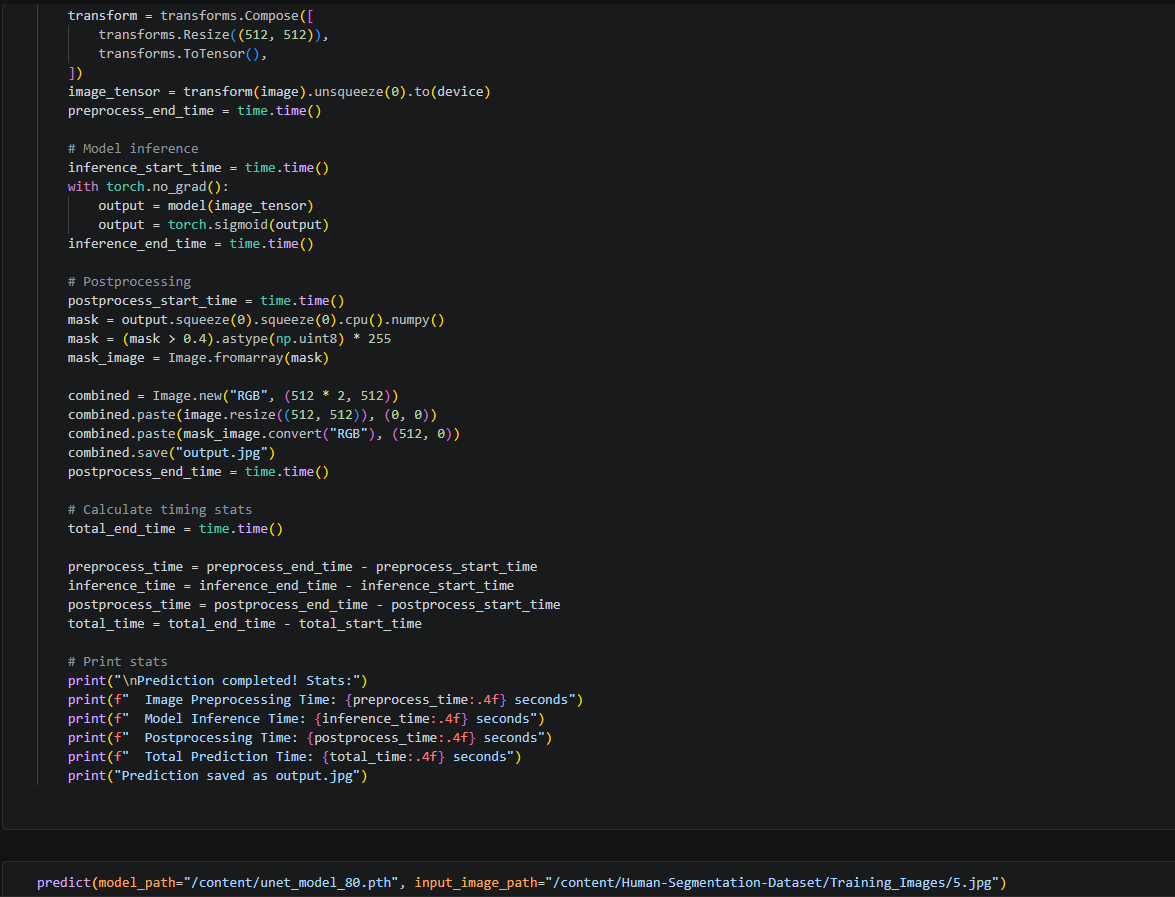Click the 'postprocess_start_time = time.time()' line
The image size is (1175, 897).
pyautogui.click(x=206, y=300)
